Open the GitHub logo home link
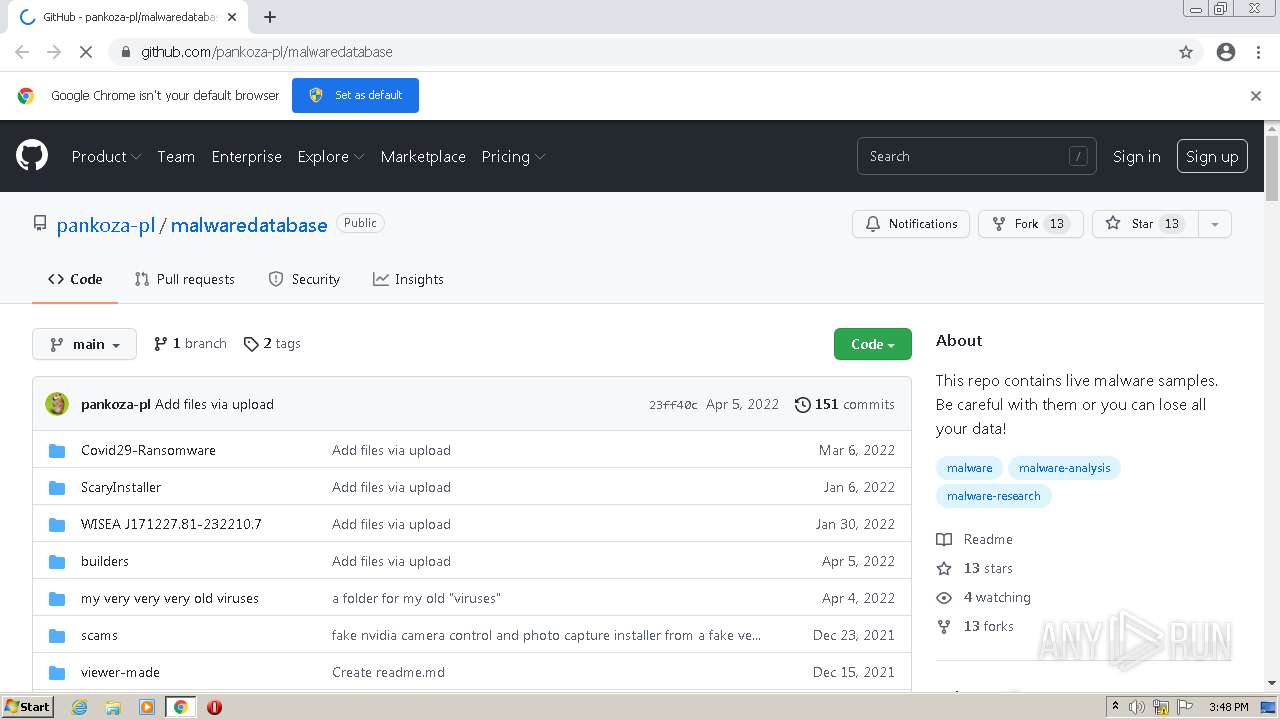 pyautogui.click(x=32, y=156)
